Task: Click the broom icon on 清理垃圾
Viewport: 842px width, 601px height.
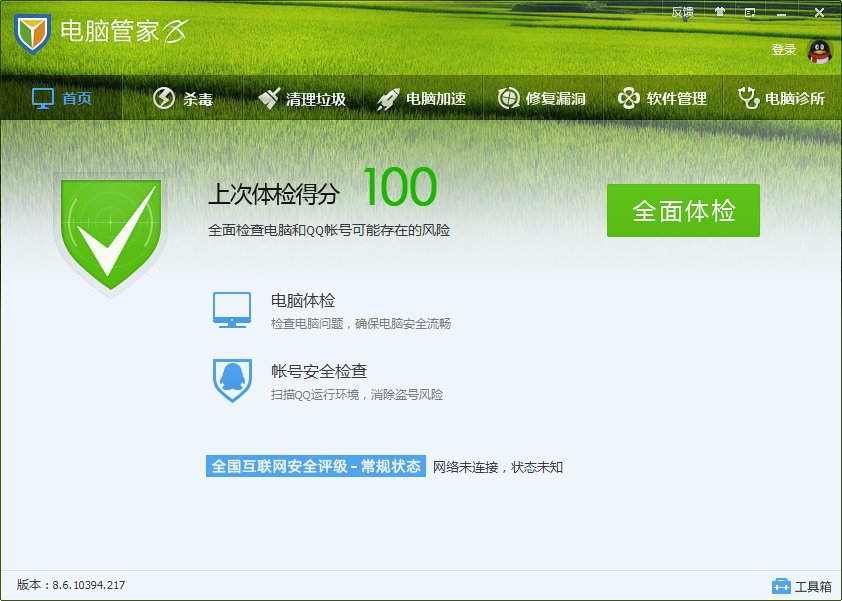Action: tap(268, 97)
